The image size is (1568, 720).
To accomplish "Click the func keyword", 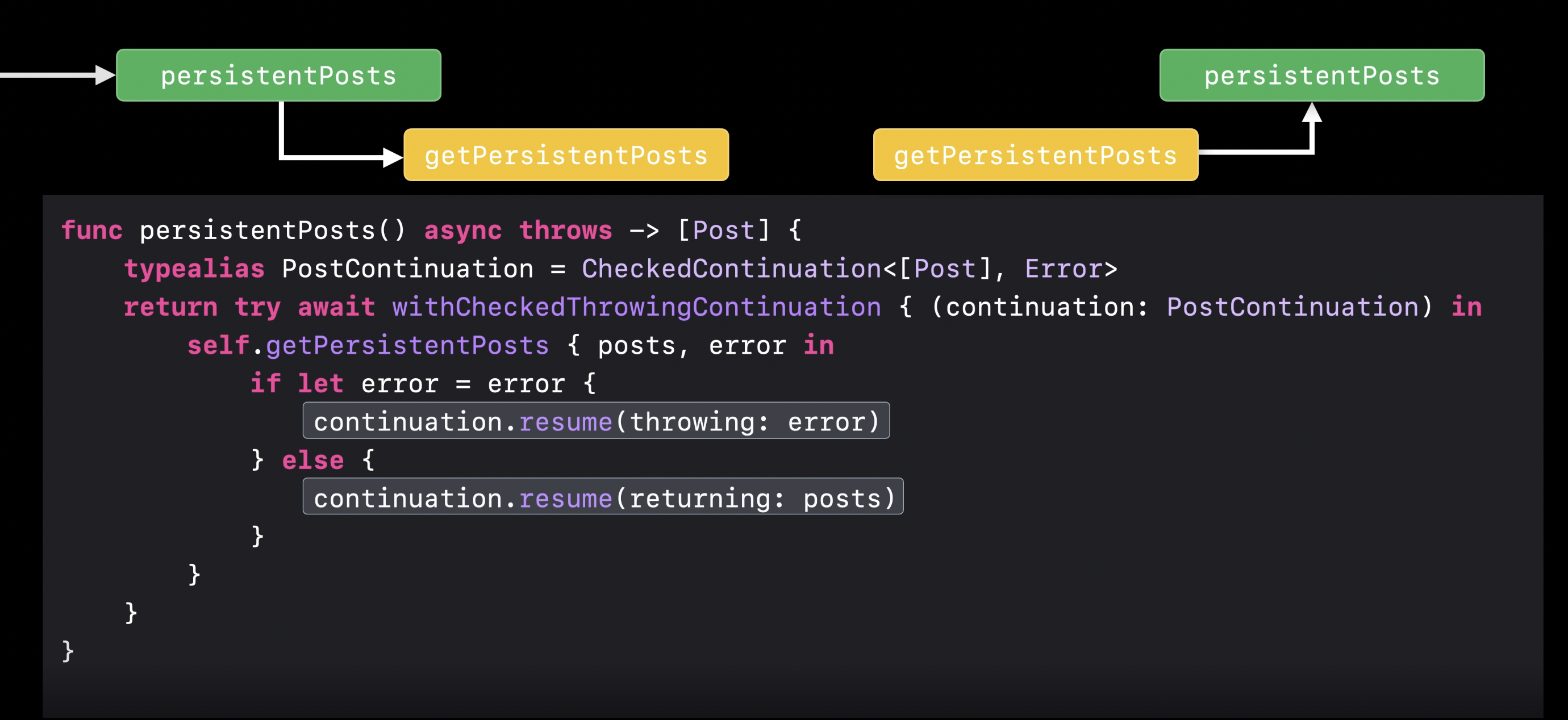I will click(x=92, y=231).
